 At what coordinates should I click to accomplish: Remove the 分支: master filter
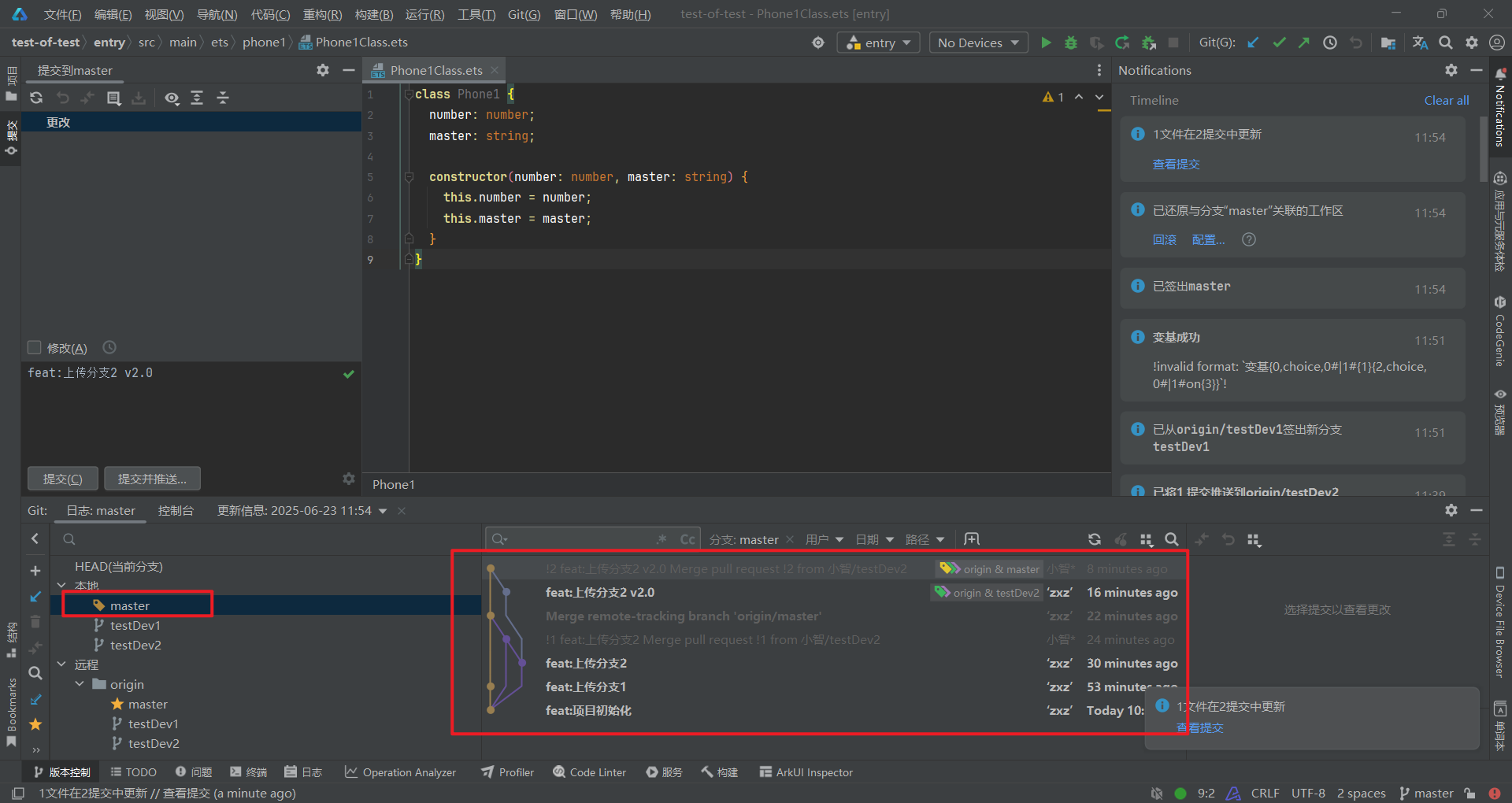(x=790, y=539)
